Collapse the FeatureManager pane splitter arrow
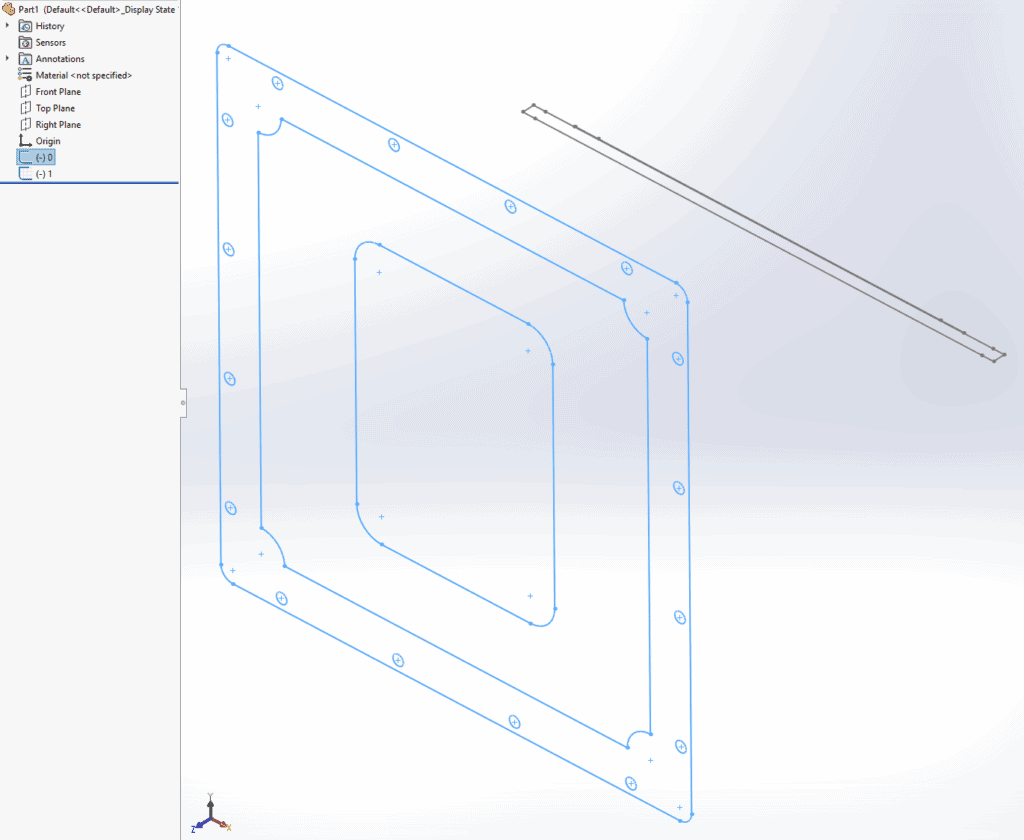This screenshot has width=1024, height=840. click(183, 403)
